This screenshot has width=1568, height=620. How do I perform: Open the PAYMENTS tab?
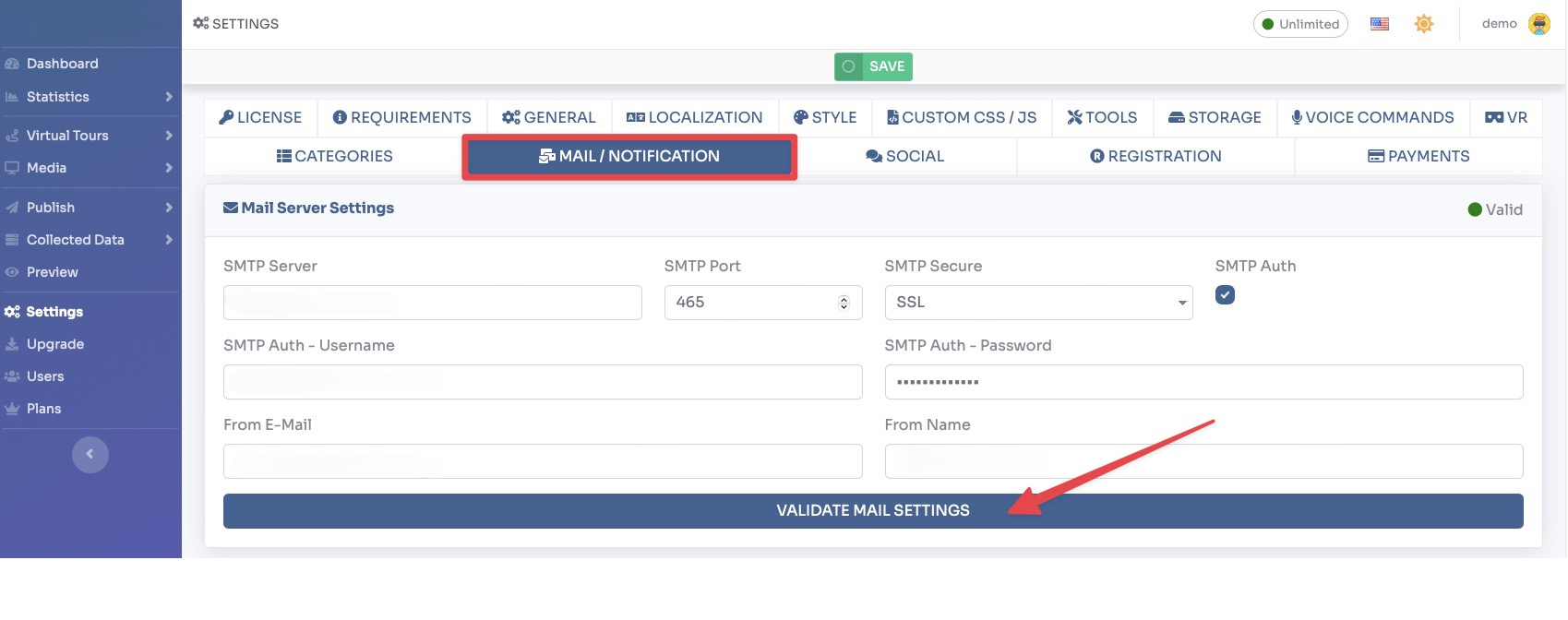pyautogui.click(x=1418, y=157)
